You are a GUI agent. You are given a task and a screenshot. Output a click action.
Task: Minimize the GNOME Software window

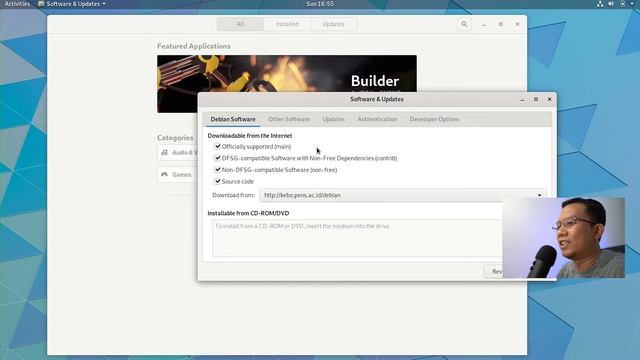click(484, 24)
